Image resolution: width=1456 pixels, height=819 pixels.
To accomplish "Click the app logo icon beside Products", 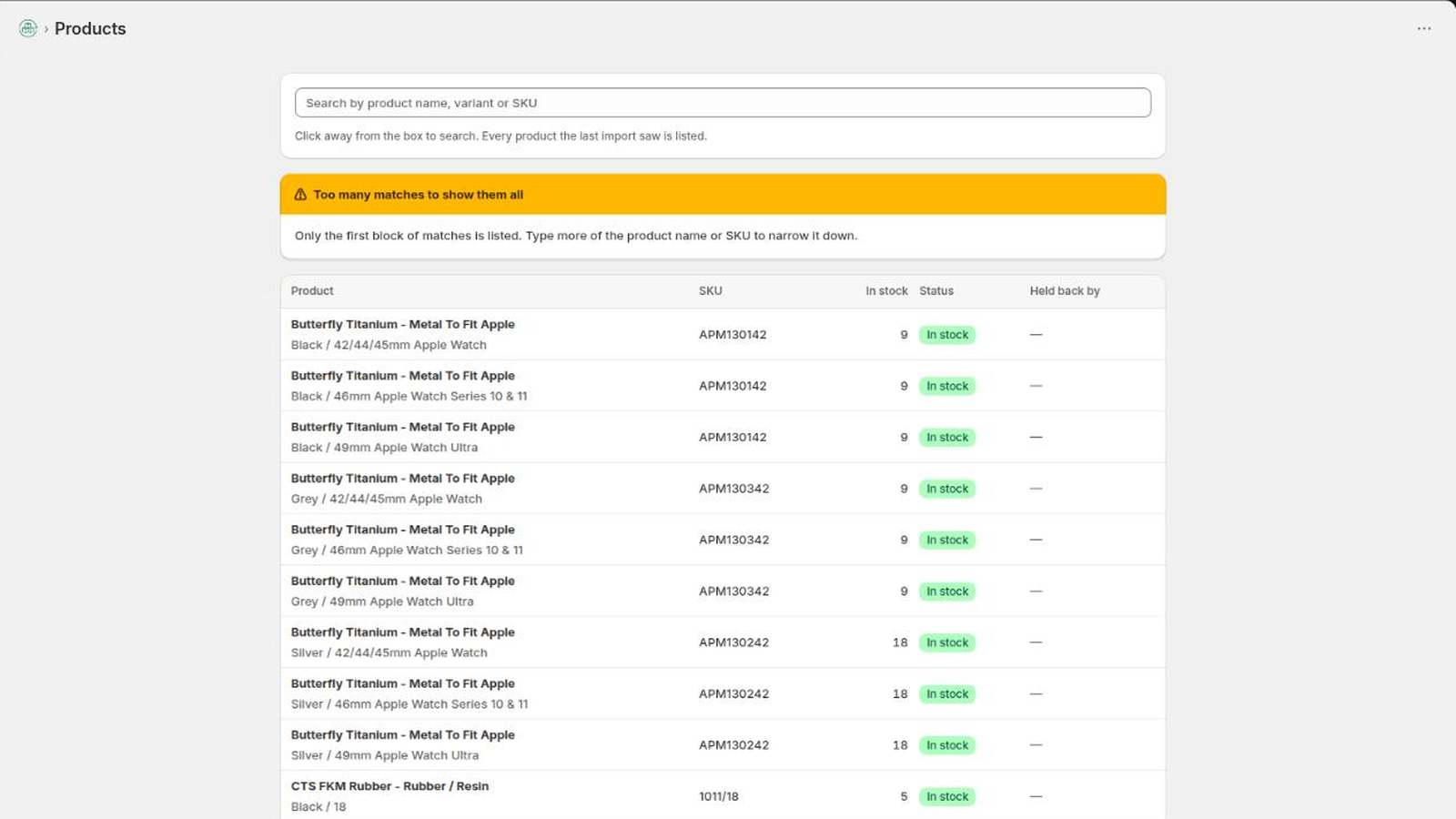I will click(x=28, y=28).
